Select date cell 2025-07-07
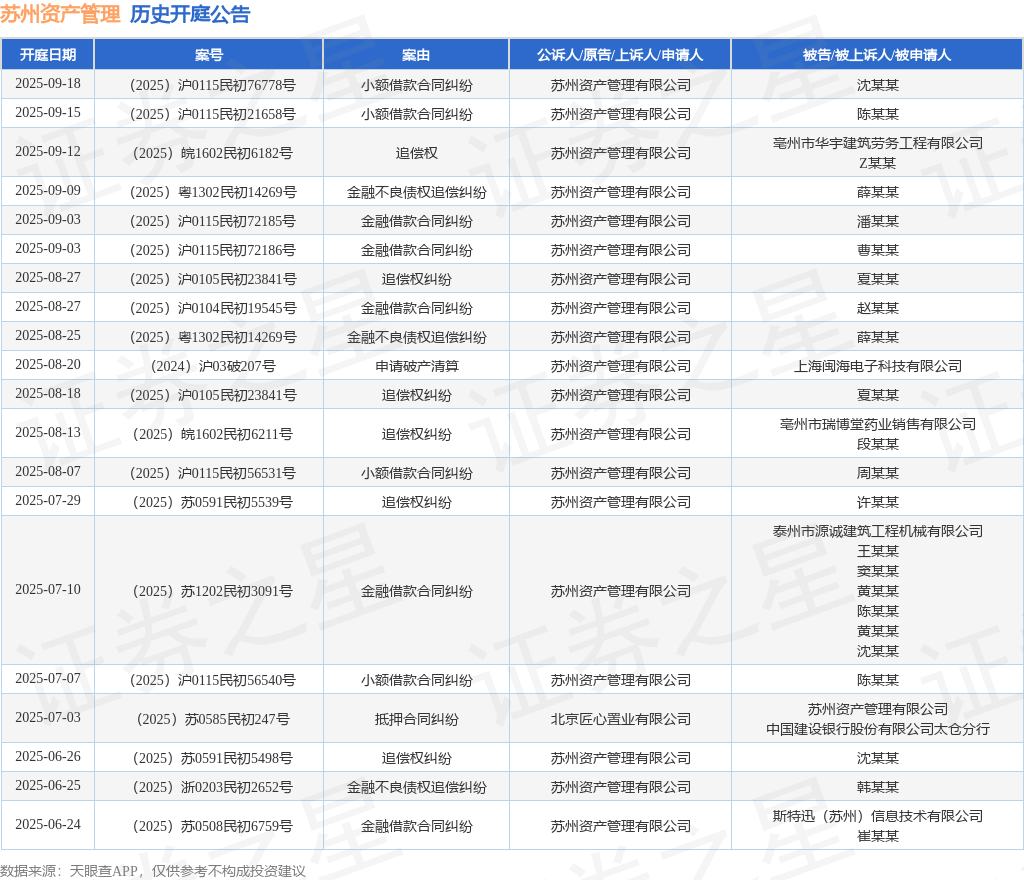 [x=48, y=678]
